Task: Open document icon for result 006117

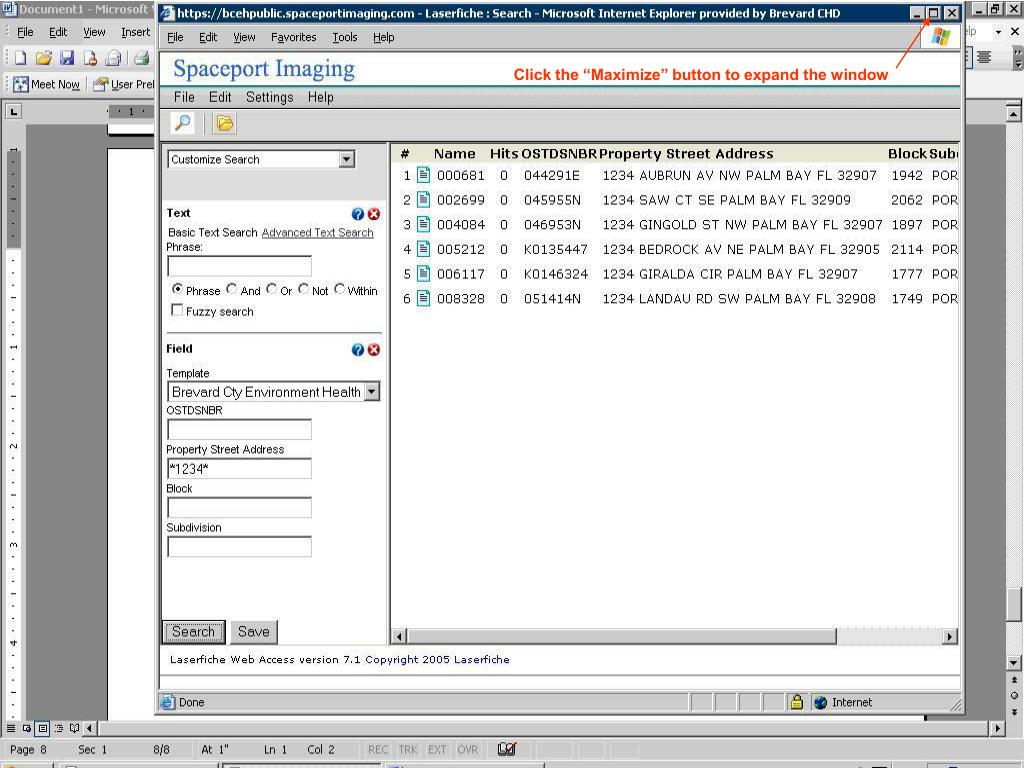Action: coord(423,274)
